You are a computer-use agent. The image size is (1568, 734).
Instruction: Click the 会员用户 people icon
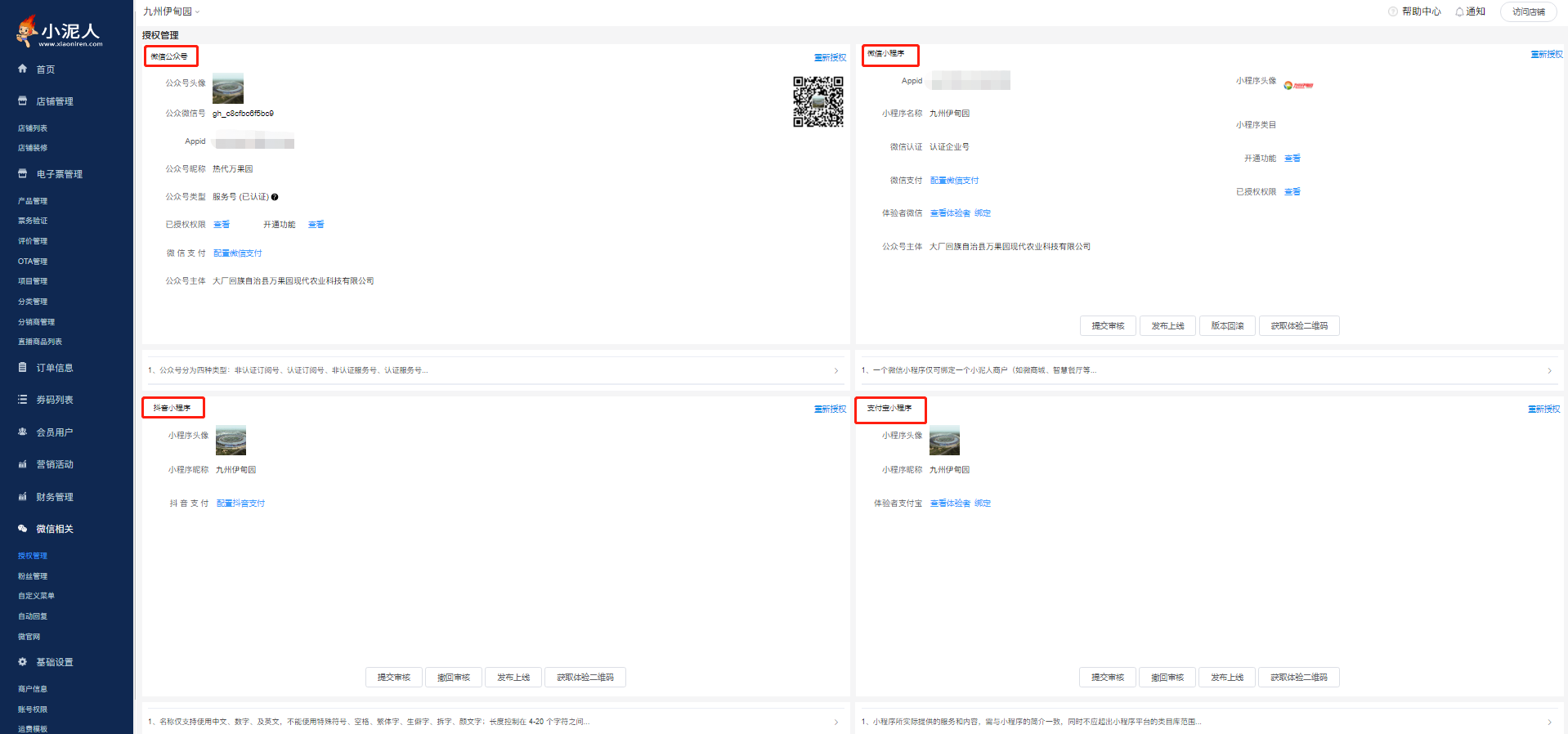(23, 432)
